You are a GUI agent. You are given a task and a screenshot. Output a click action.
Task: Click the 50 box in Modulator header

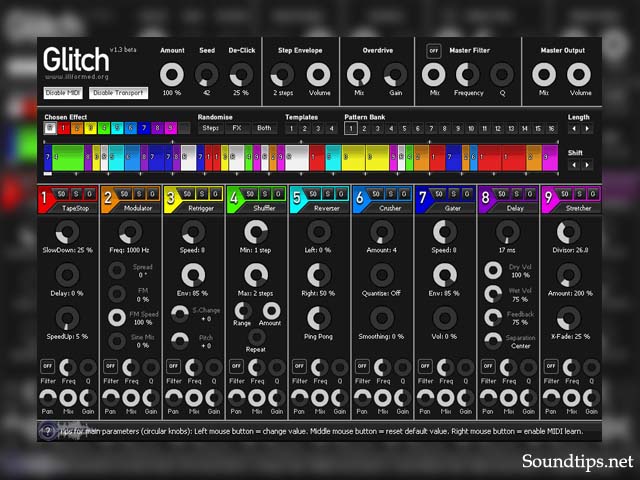124,194
